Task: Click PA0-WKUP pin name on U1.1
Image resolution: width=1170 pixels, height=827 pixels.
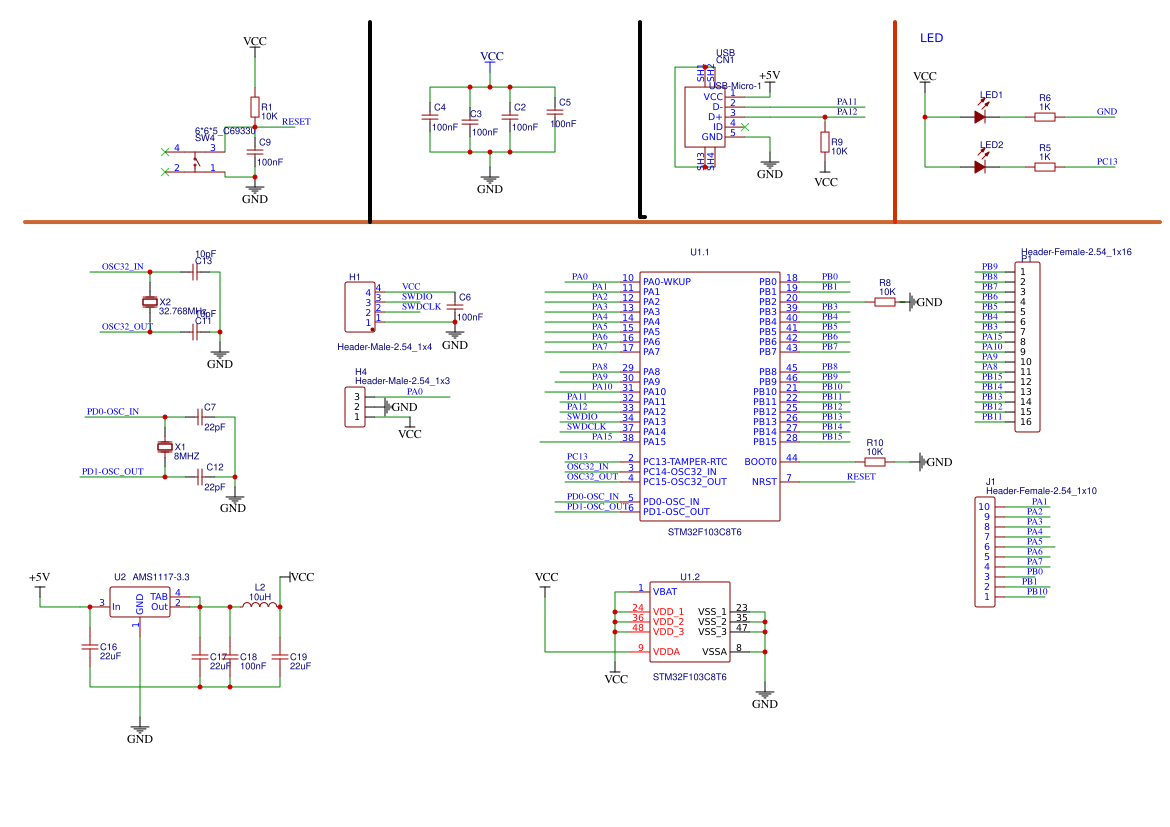Action: pyautogui.click(x=667, y=281)
